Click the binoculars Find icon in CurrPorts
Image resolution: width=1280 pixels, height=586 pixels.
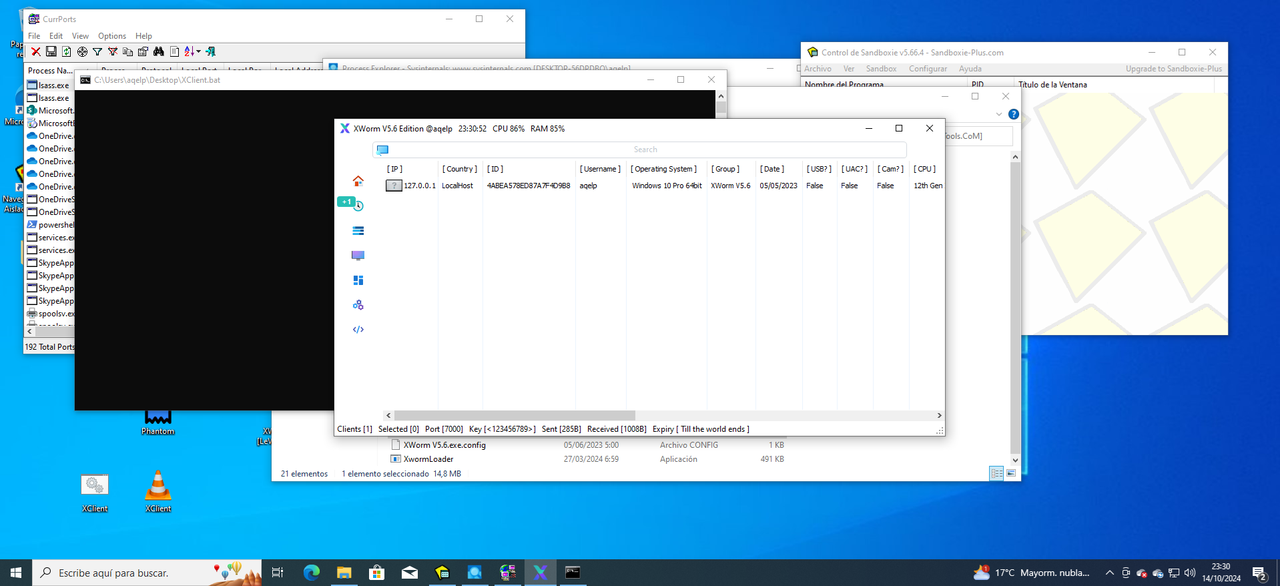[x=158, y=51]
